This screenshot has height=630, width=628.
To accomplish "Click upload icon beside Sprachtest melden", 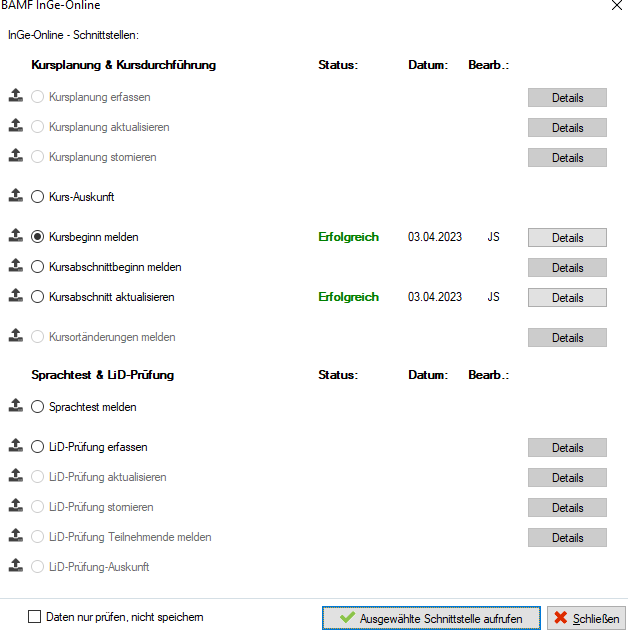I will [16, 405].
